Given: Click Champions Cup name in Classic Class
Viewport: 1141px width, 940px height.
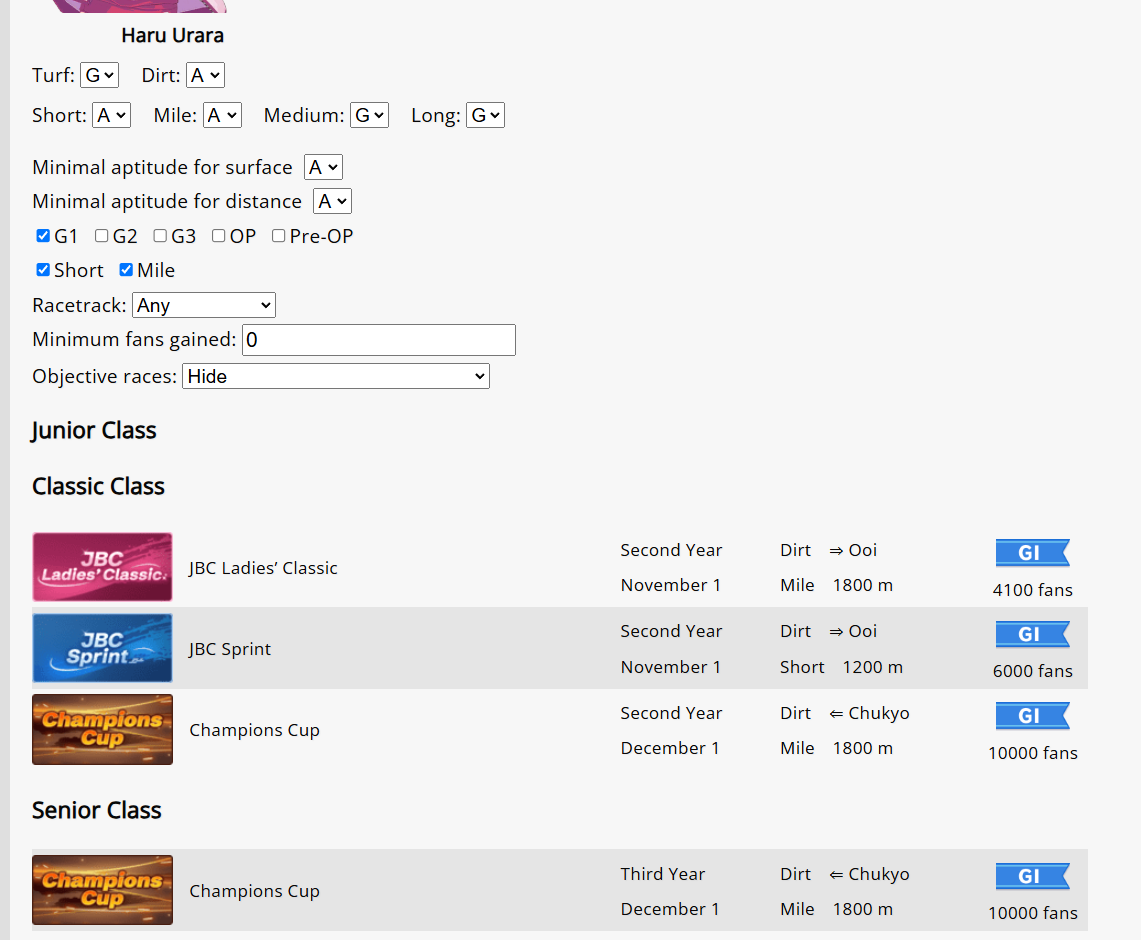Looking at the screenshot, I should [255, 730].
